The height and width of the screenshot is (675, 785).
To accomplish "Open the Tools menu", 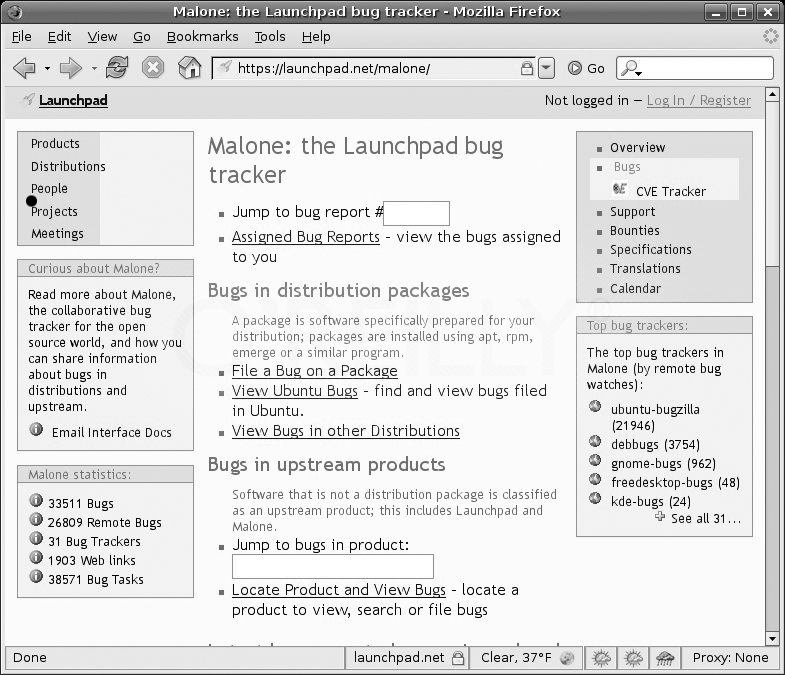I will coord(269,36).
